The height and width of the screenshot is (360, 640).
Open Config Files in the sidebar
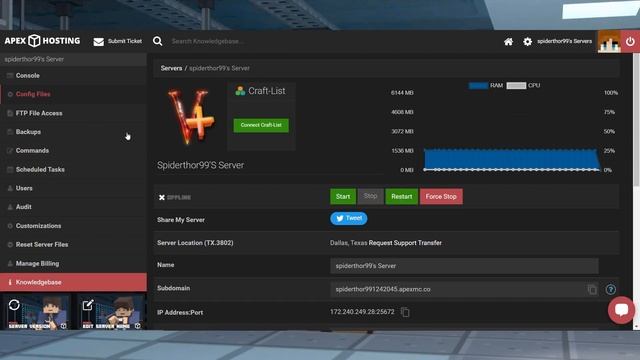click(x=73, y=94)
